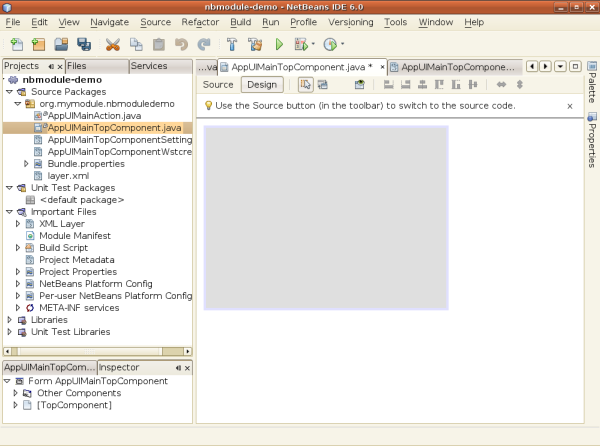Open the Refactor menu
Screen dimensions: 600x446
pyautogui.click(x=200, y=22)
